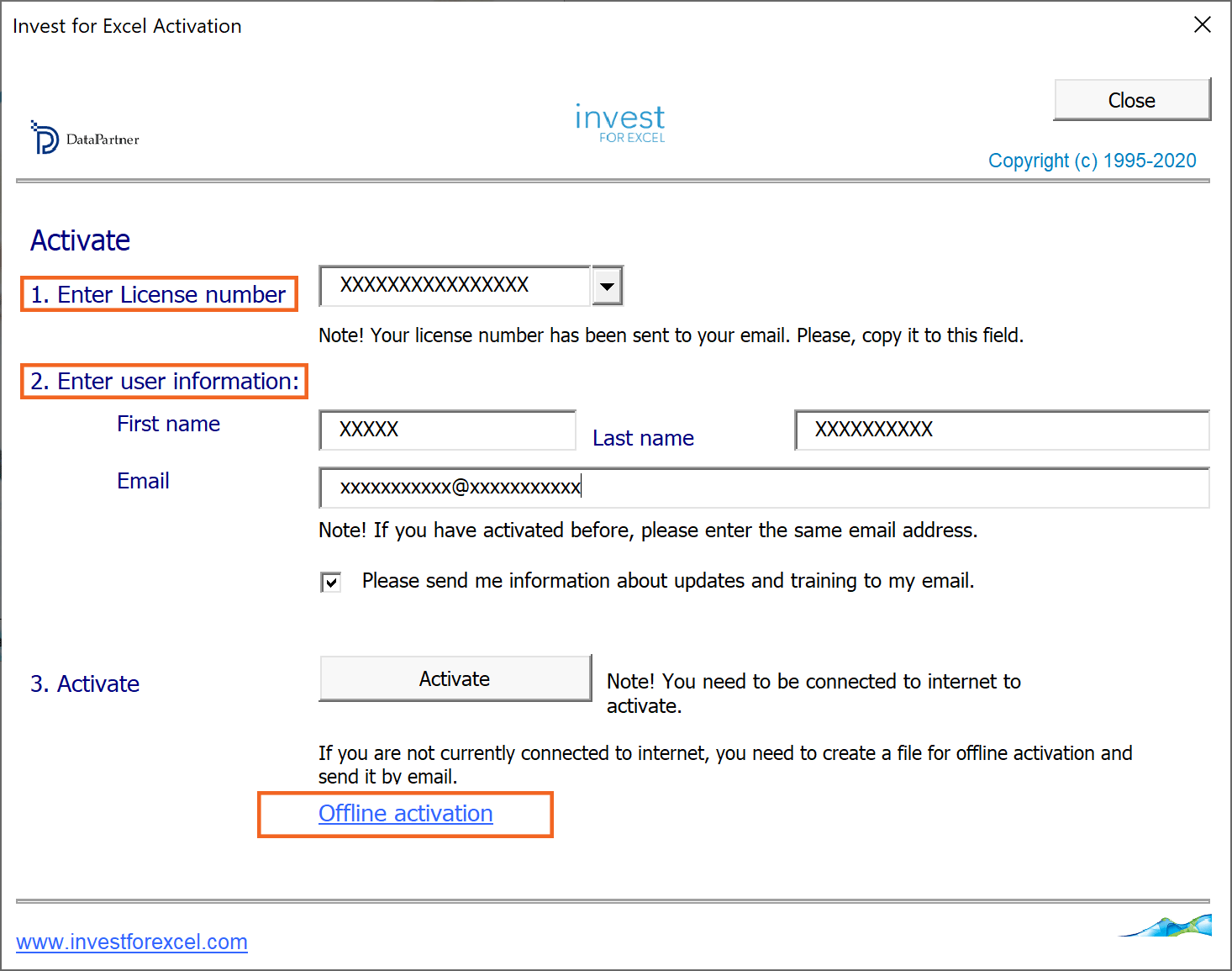Click the '2. Enter user information:' label
The height and width of the screenshot is (971, 1232).
[165, 382]
